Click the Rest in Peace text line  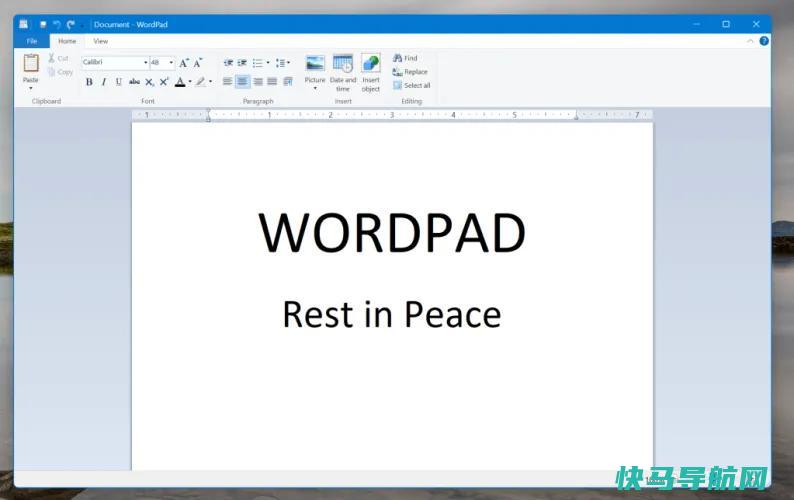[391, 315]
